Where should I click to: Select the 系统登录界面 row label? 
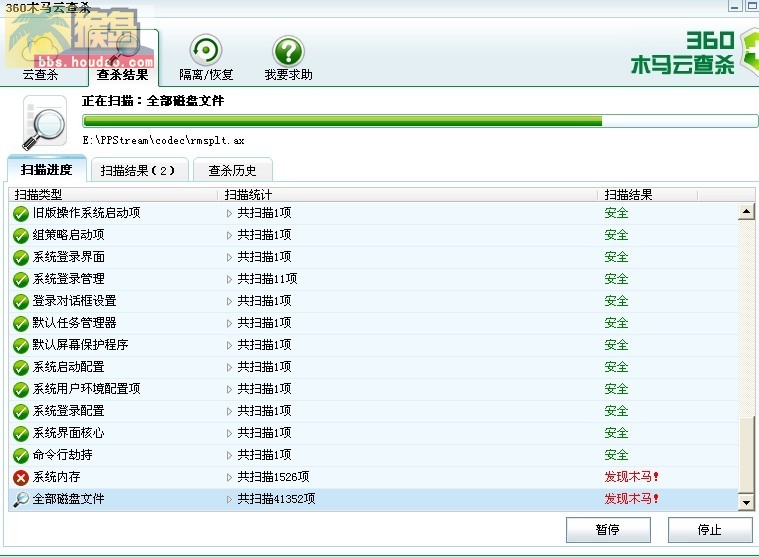pos(69,257)
